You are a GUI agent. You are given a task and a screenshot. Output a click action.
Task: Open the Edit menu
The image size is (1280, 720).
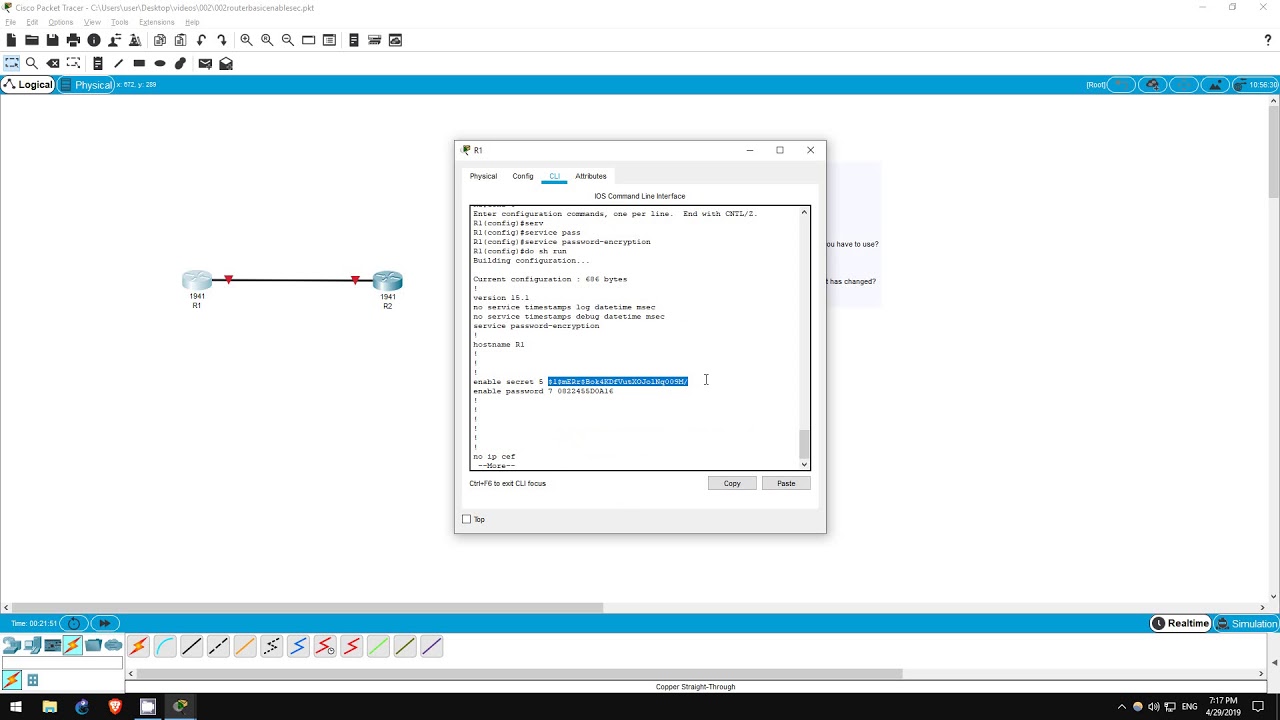pos(32,22)
